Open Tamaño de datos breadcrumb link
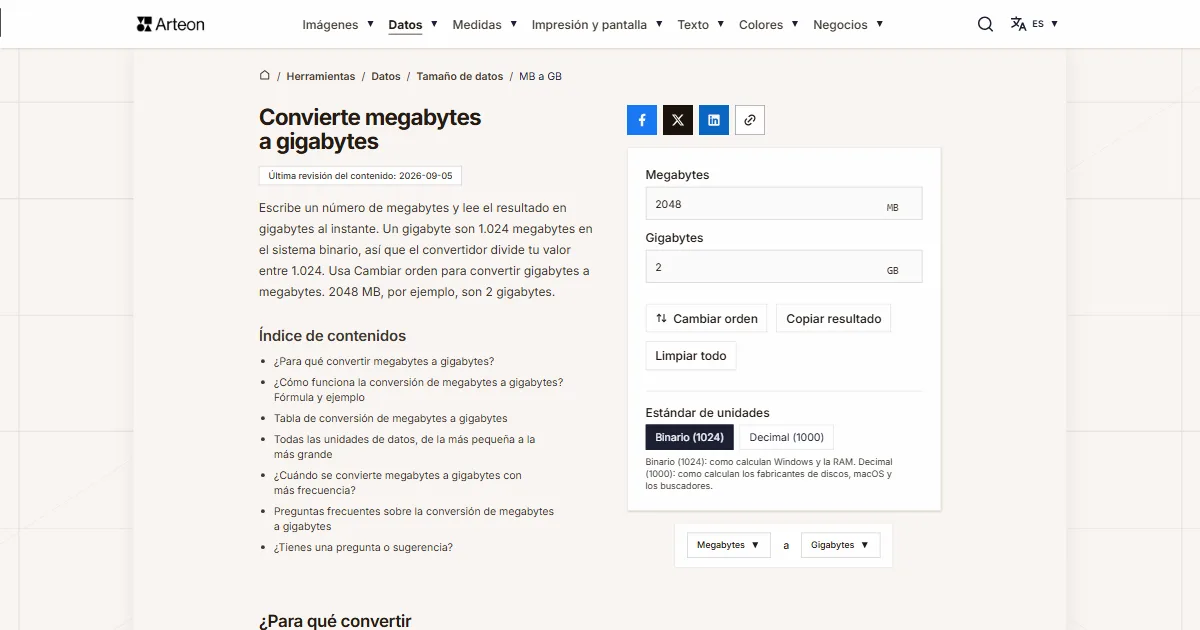This screenshot has width=1200, height=630. (x=460, y=76)
